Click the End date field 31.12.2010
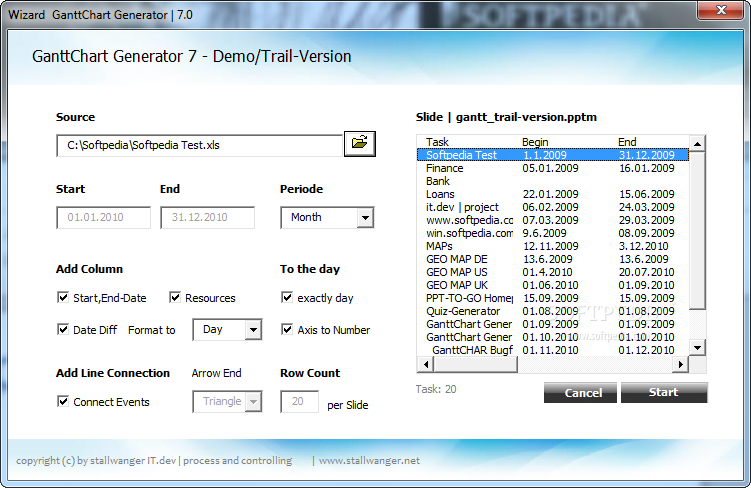Screen dimensions: 751x488 pyautogui.click(x=207, y=217)
